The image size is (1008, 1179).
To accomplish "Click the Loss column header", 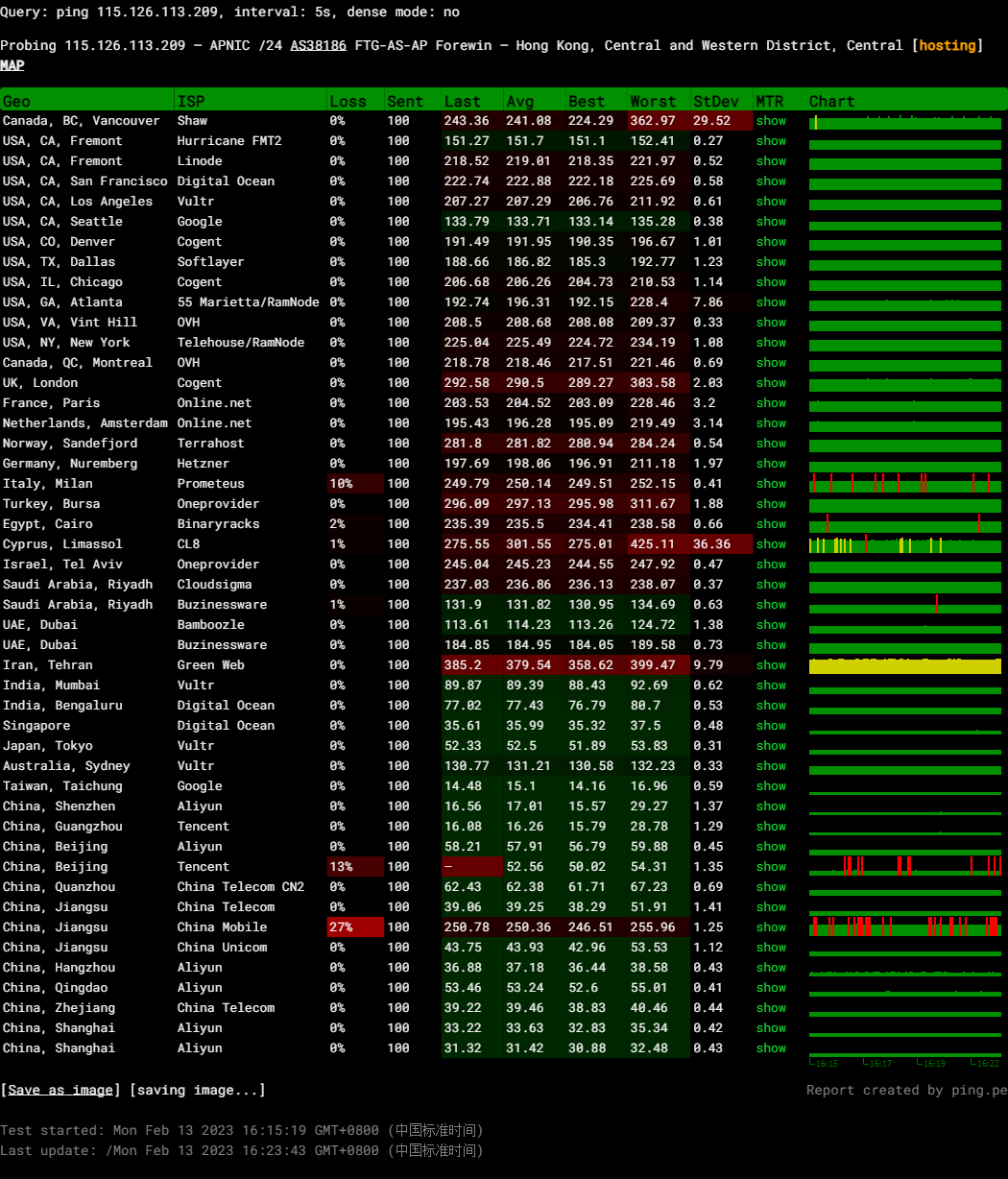I will (x=348, y=101).
